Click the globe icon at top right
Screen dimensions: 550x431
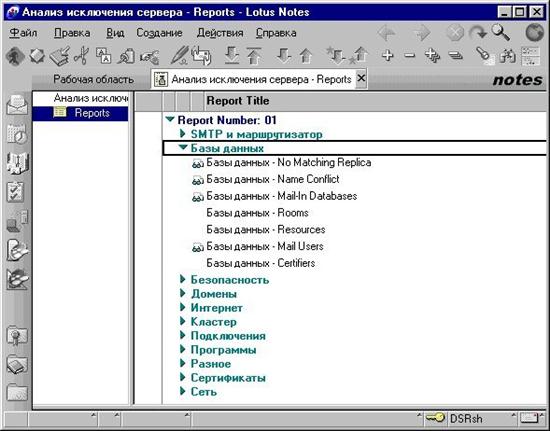534,33
